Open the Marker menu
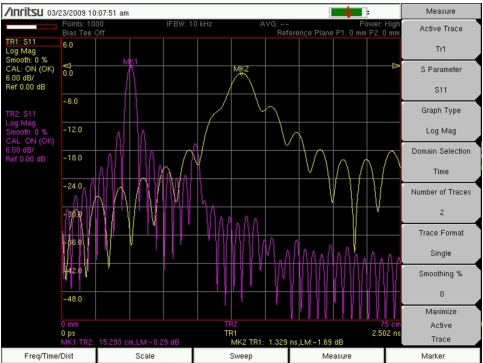 (433, 356)
